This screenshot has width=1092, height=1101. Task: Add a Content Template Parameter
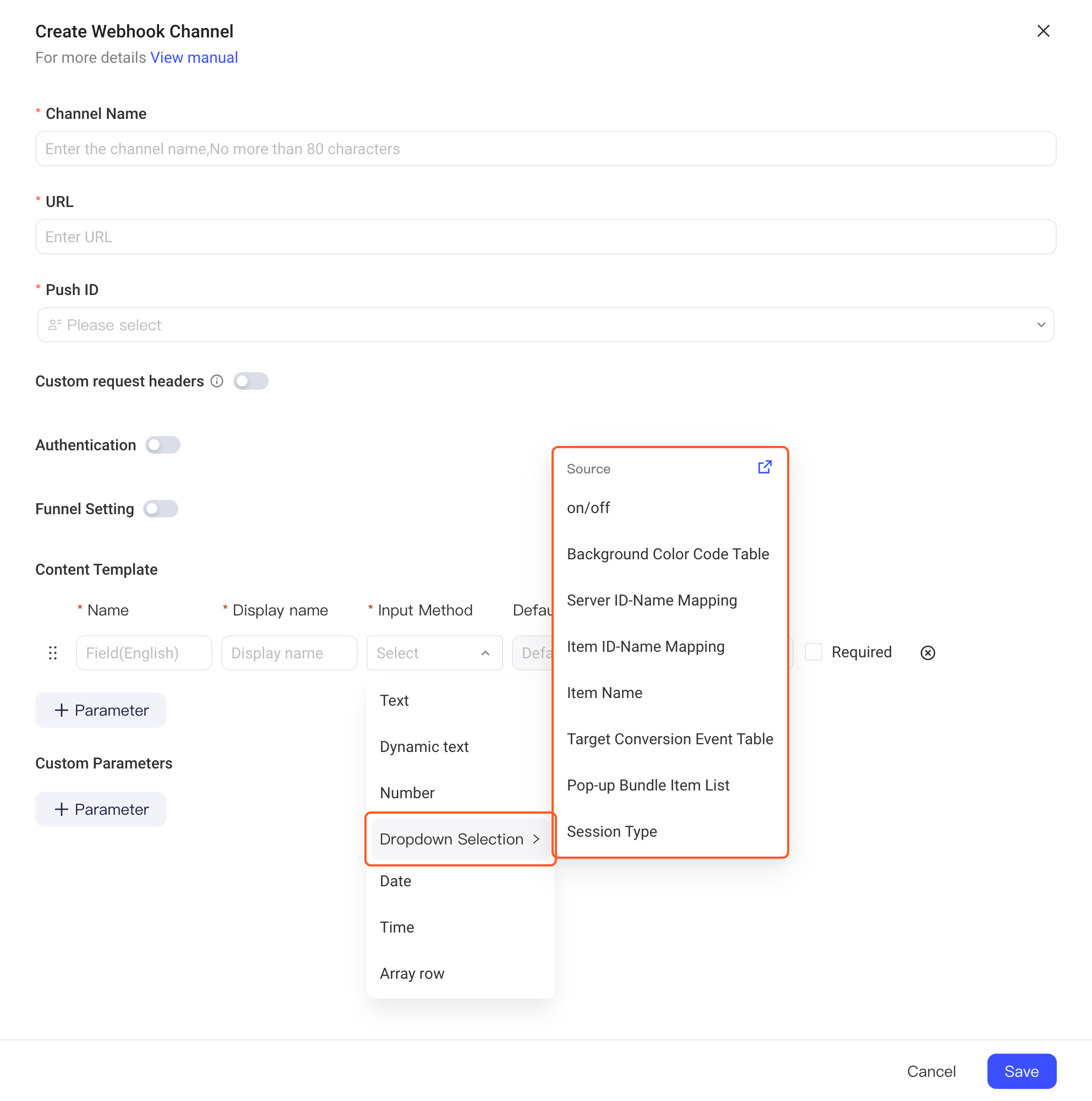(x=101, y=710)
